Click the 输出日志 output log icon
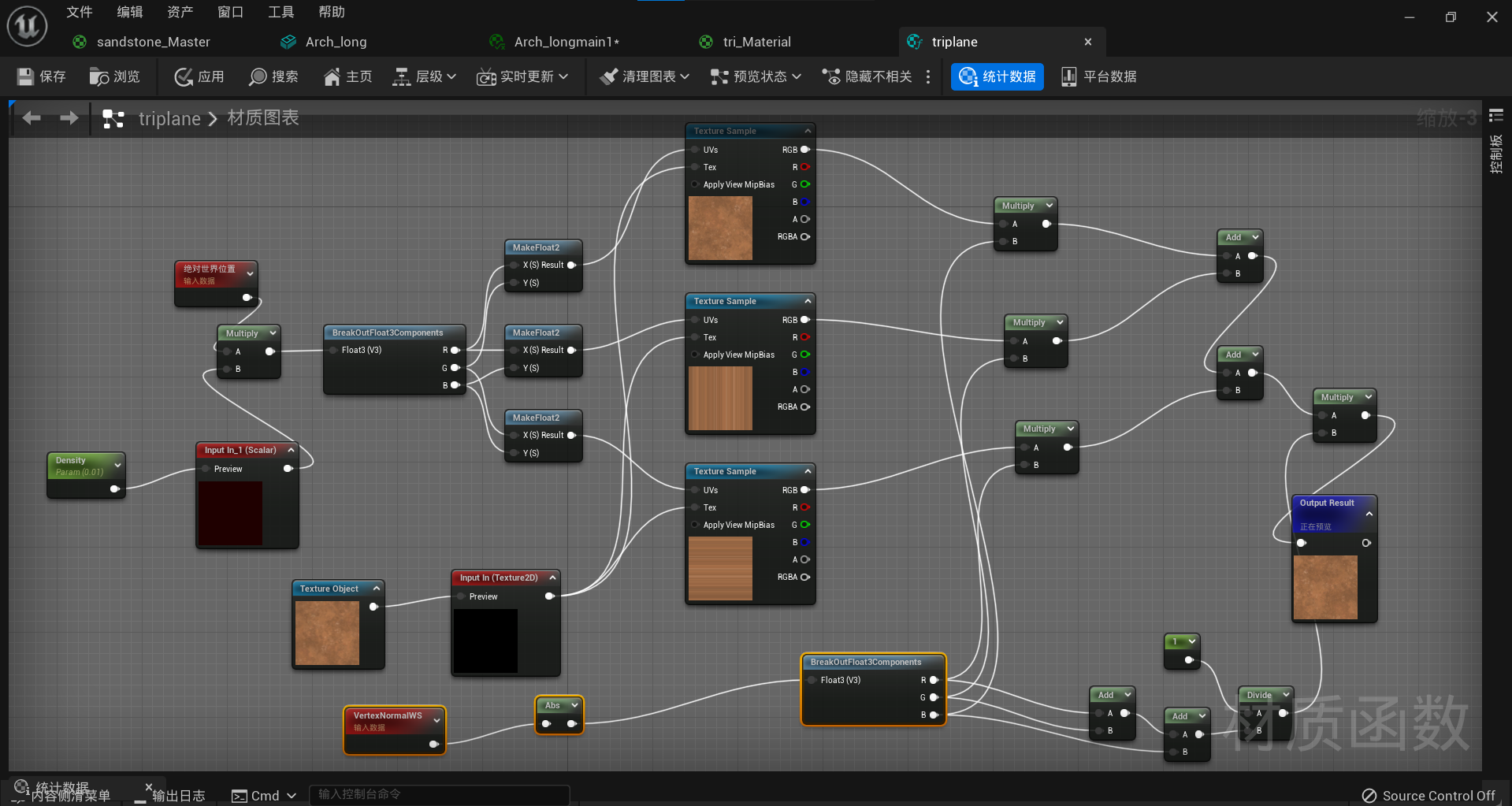Image resolution: width=1512 pixels, height=806 pixels. coord(141,796)
